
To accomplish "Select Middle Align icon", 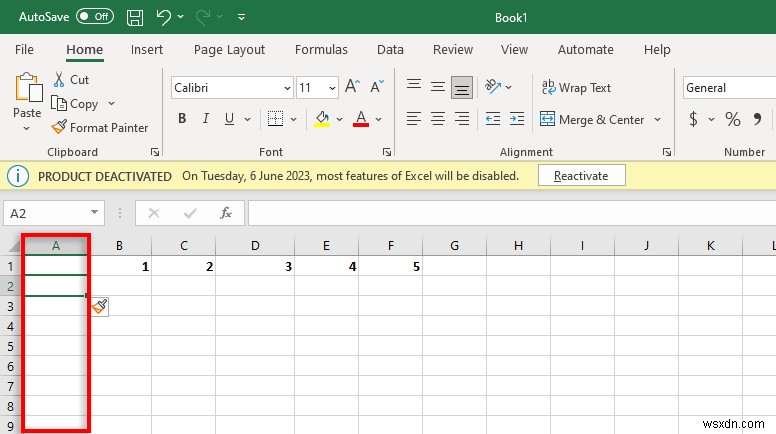I will pyautogui.click(x=437, y=87).
